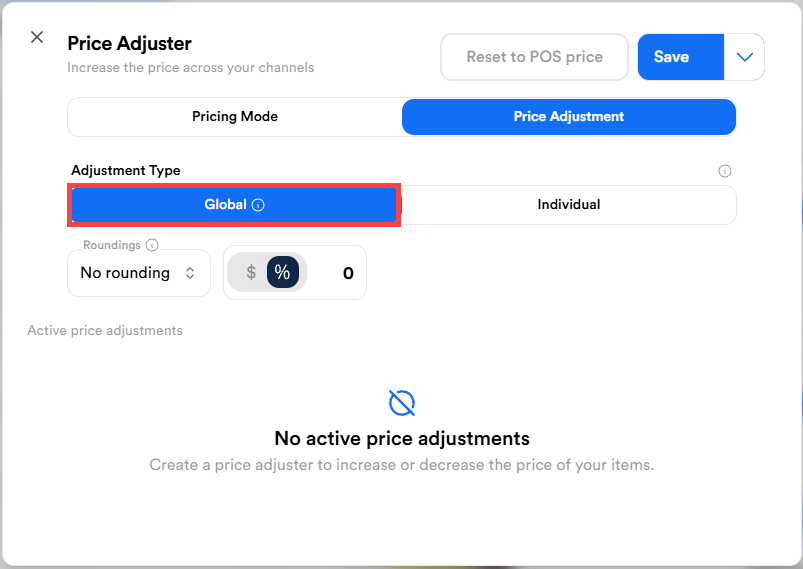Click the crossed-circle no adjustments icon
This screenshot has height=569, width=803.
point(402,403)
